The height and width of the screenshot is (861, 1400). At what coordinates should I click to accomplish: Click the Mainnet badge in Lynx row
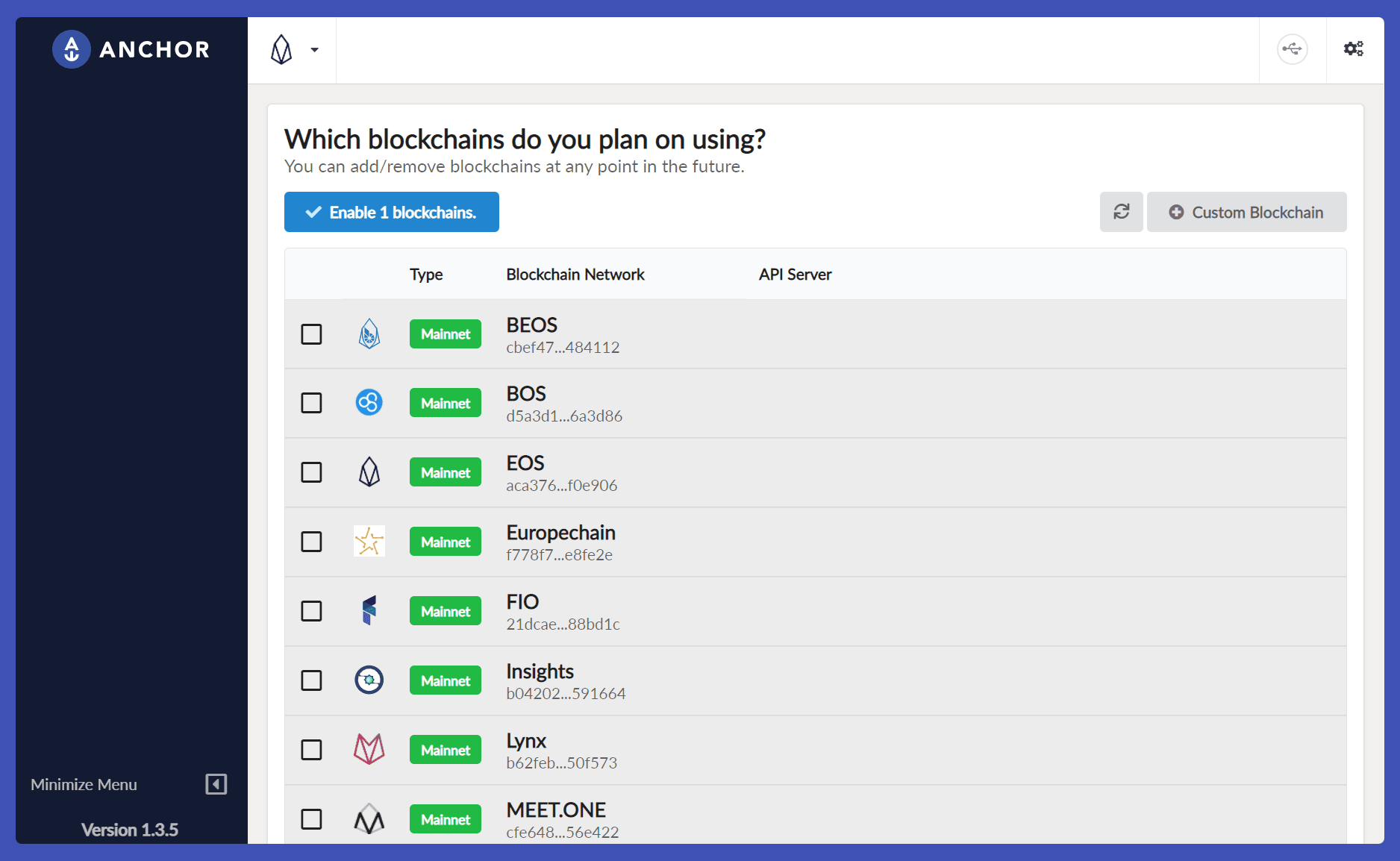tap(446, 750)
